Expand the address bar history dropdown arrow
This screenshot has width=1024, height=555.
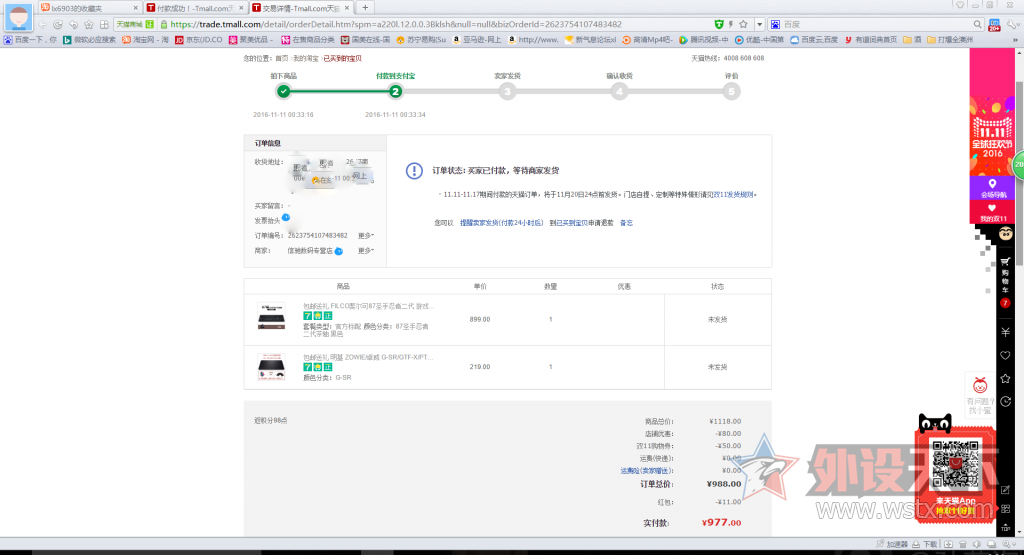759,24
